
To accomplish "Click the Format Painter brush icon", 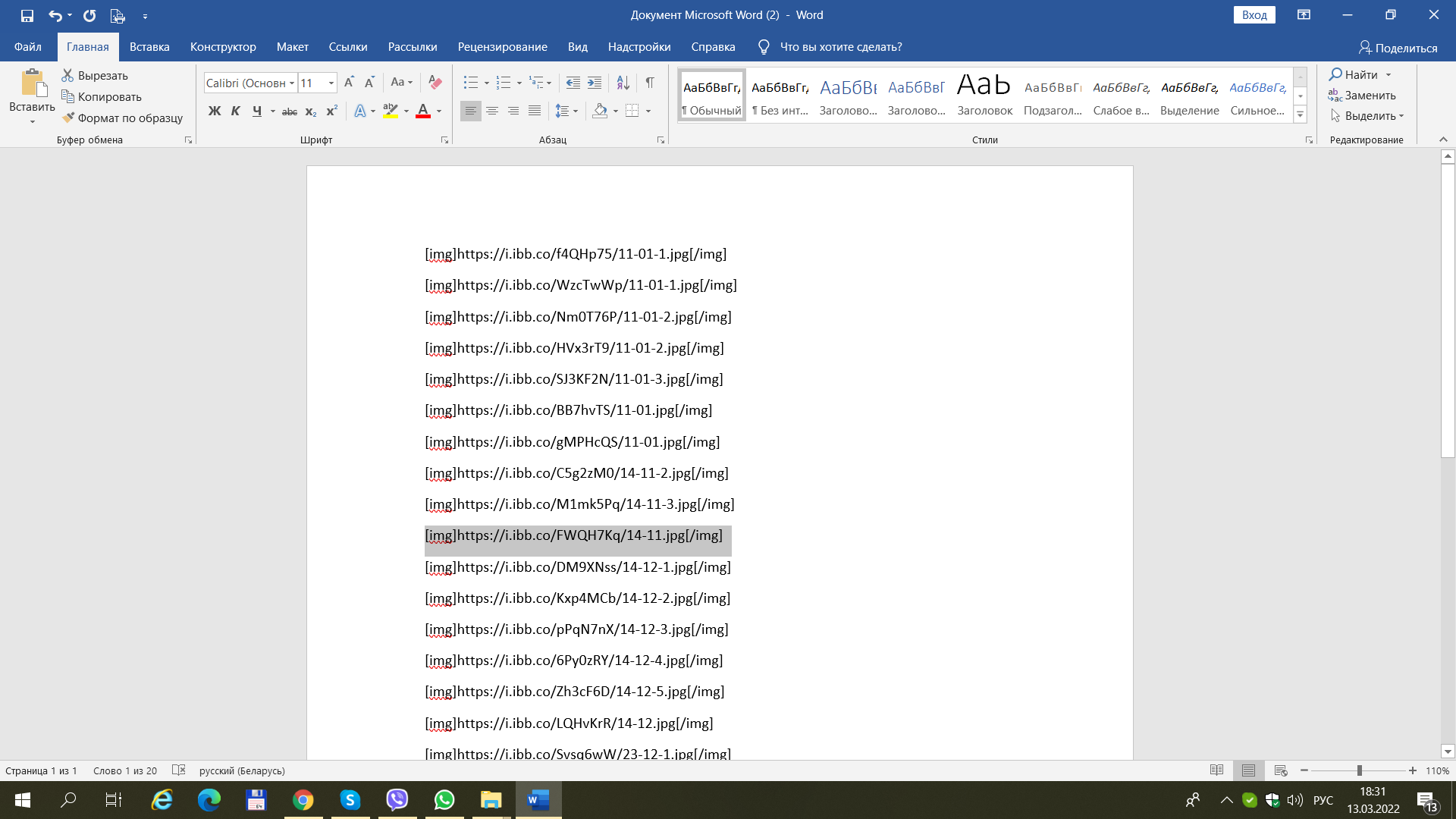I will (x=68, y=118).
